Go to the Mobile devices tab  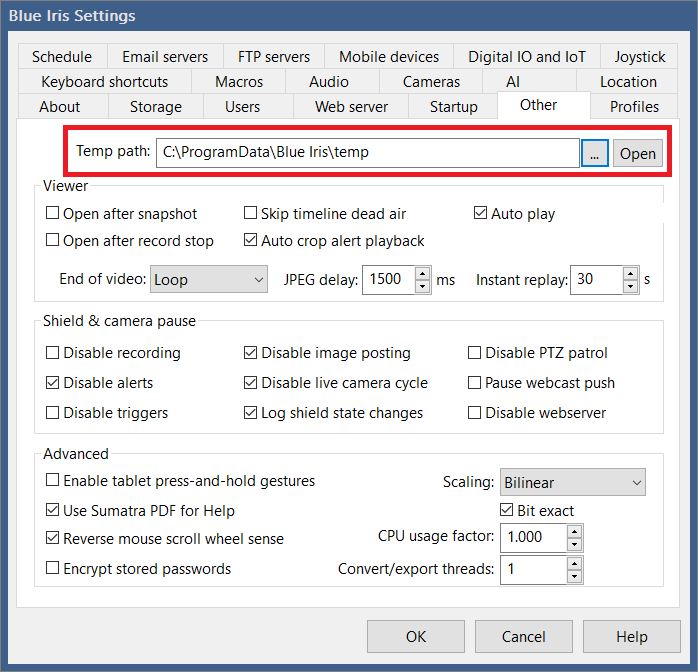[x=389, y=57]
